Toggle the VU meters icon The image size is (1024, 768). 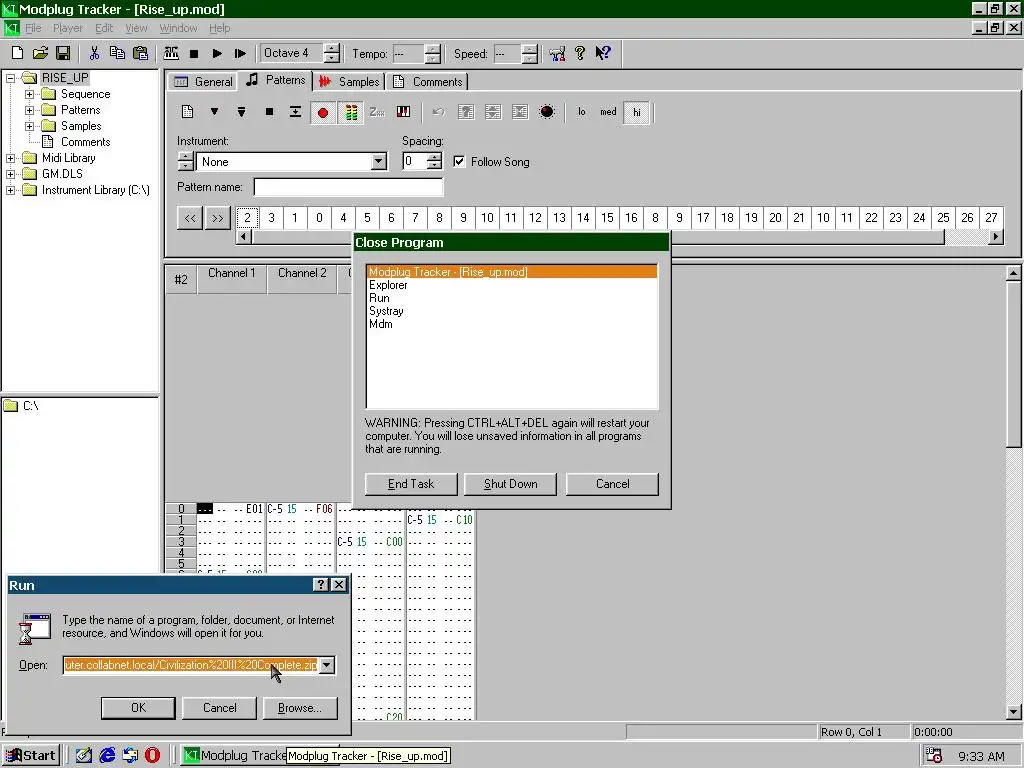point(351,112)
